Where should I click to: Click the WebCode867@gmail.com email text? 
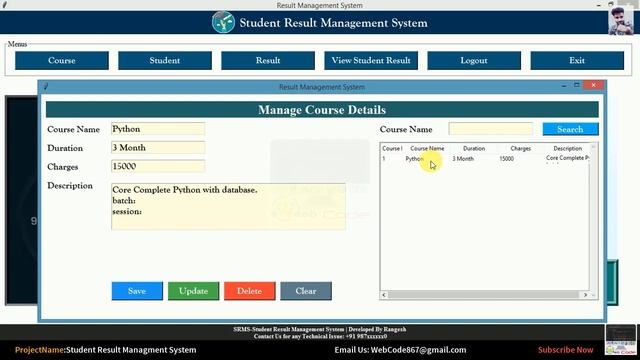[x=418, y=350]
